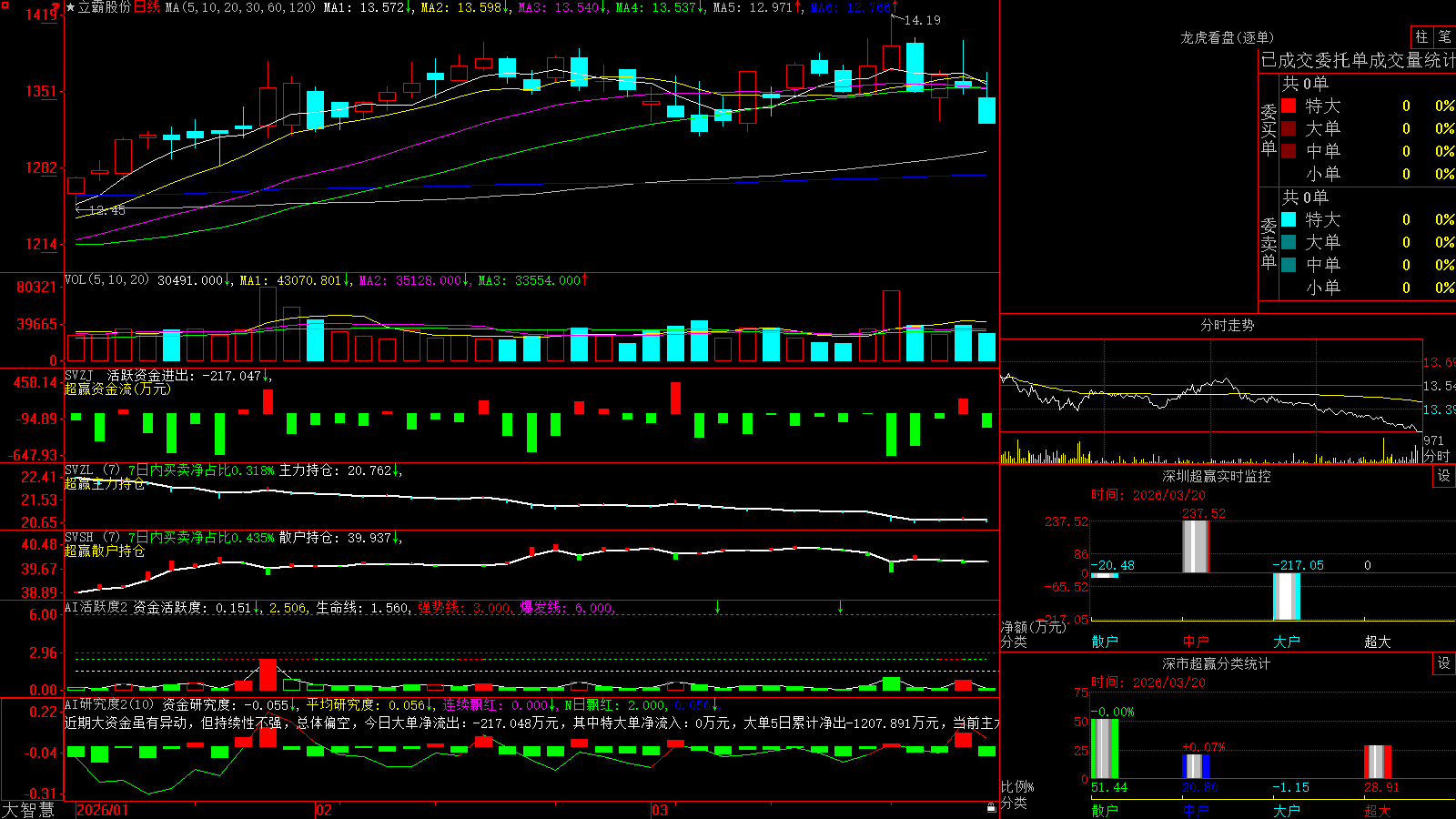This screenshot has width=1456, height=819.
Task: Click the small red square icon in top-left corner
Action: click(4, 4)
